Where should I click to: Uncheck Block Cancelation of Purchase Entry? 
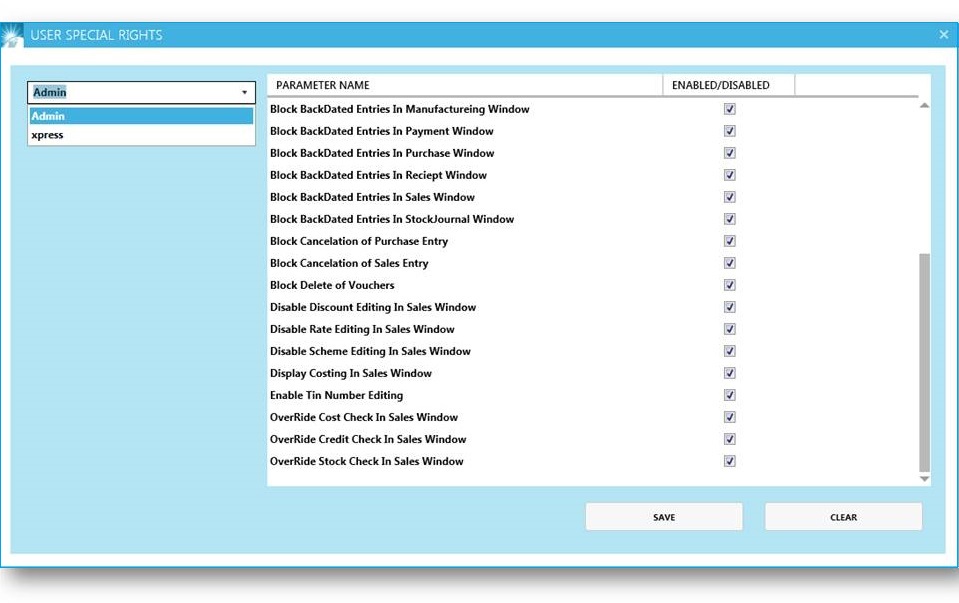pyautogui.click(x=729, y=240)
